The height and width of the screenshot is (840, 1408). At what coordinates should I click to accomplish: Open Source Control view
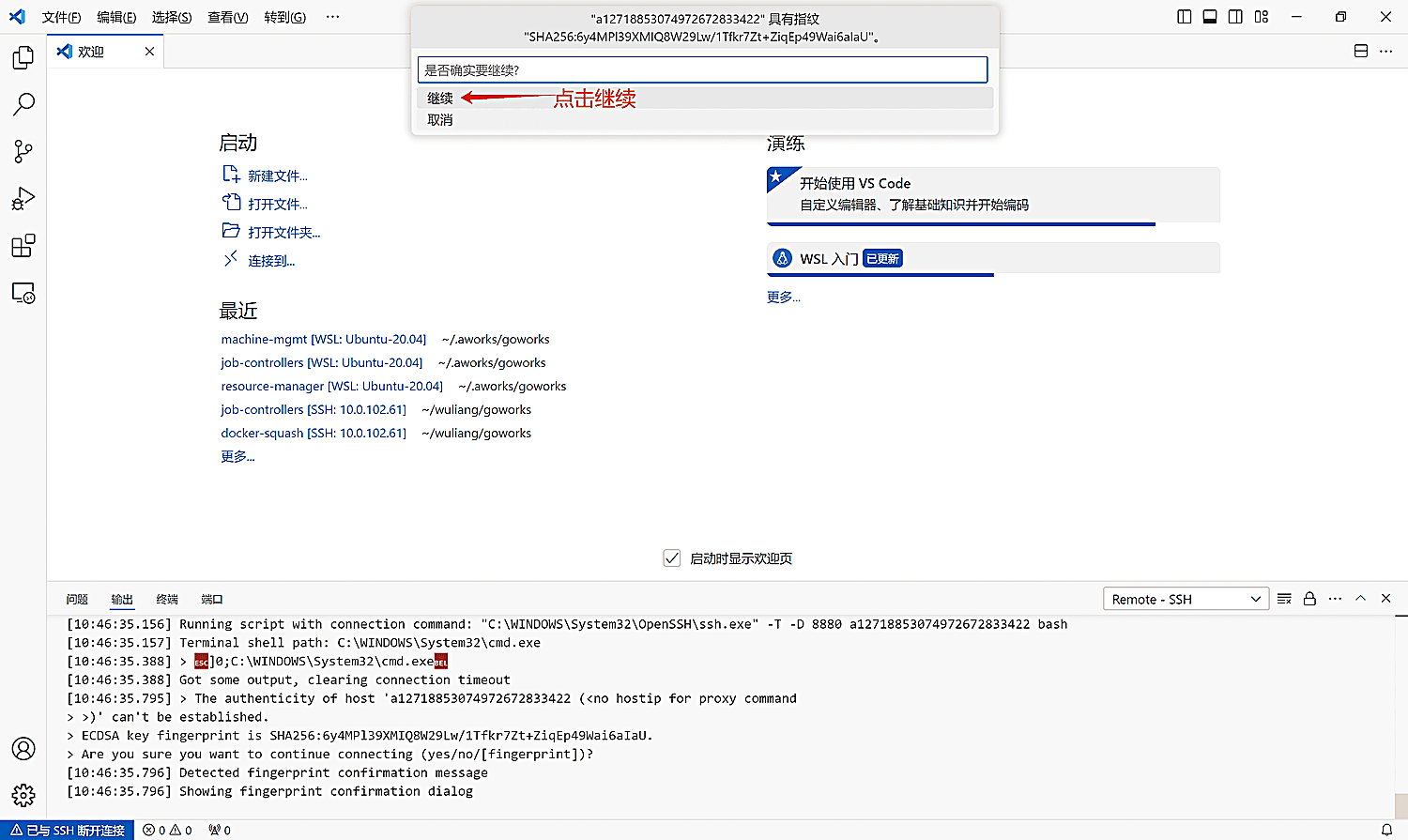(x=23, y=151)
